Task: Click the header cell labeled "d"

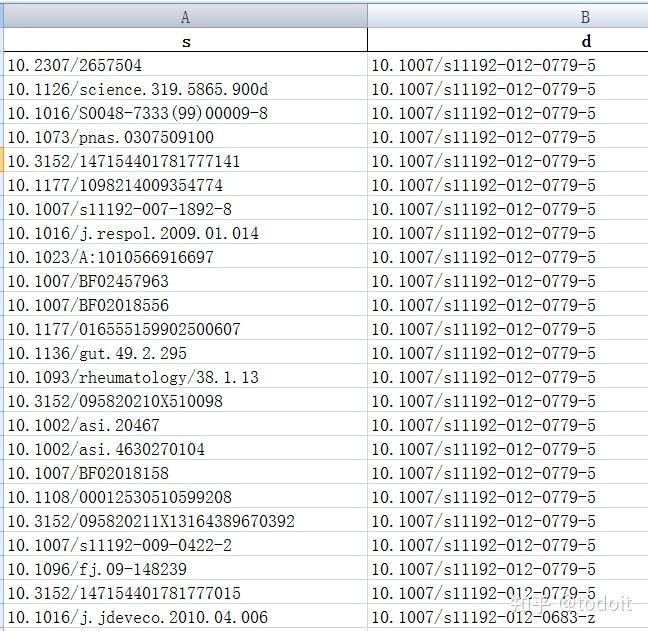Action: tap(508, 40)
